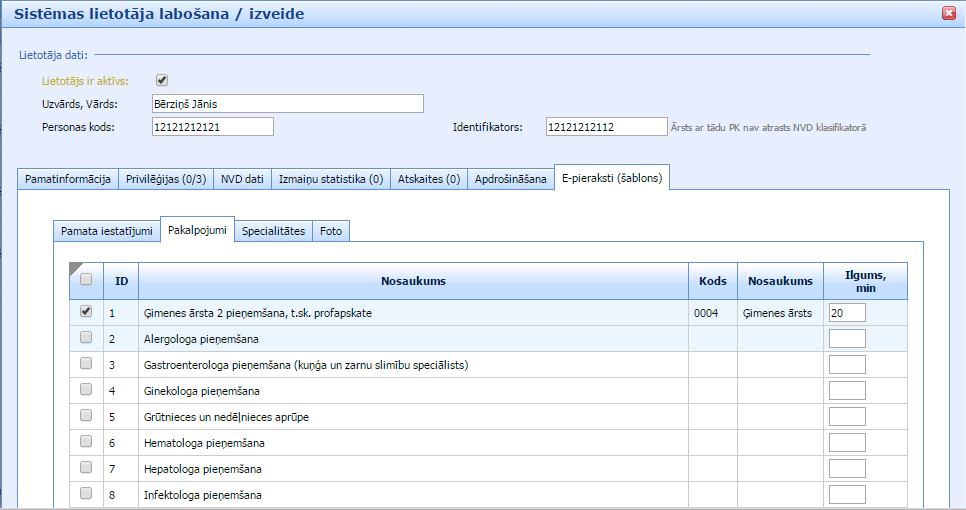This screenshot has height=510, width=966.
Task: Go to Izmaiņu statistika (0) tab
Action: pyautogui.click(x=330, y=179)
